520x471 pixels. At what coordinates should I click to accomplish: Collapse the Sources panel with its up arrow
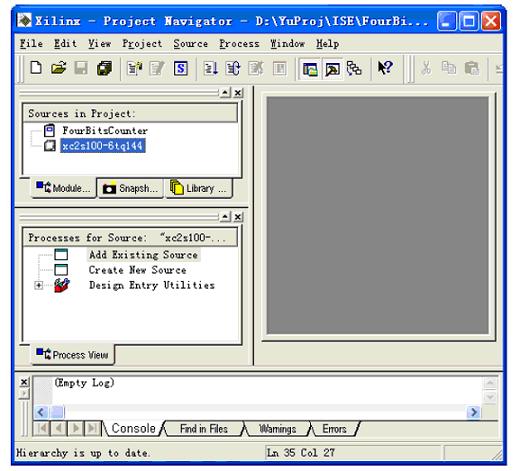coord(225,92)
